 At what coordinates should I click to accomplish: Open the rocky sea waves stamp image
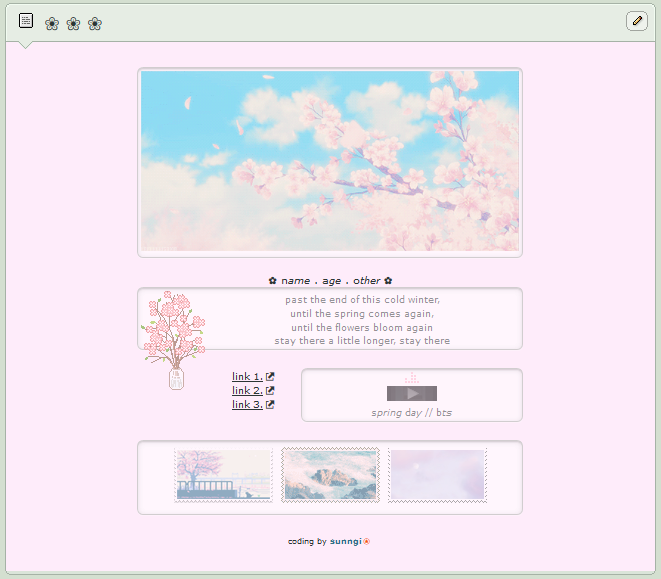coord(330,475)
